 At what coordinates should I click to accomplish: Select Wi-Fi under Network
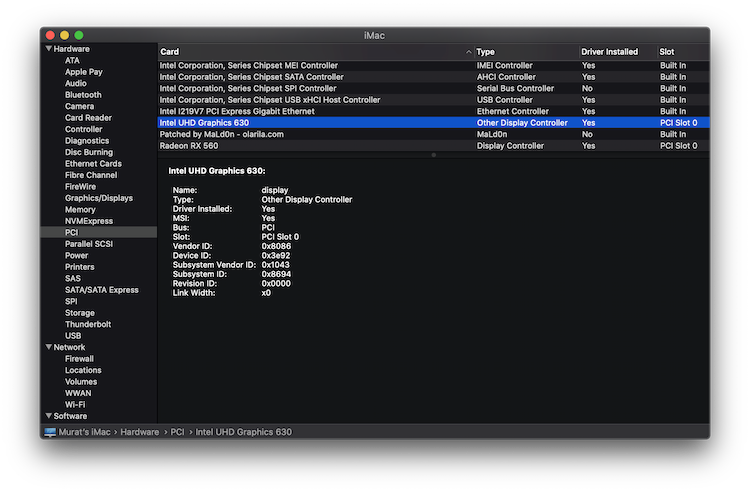75,405
